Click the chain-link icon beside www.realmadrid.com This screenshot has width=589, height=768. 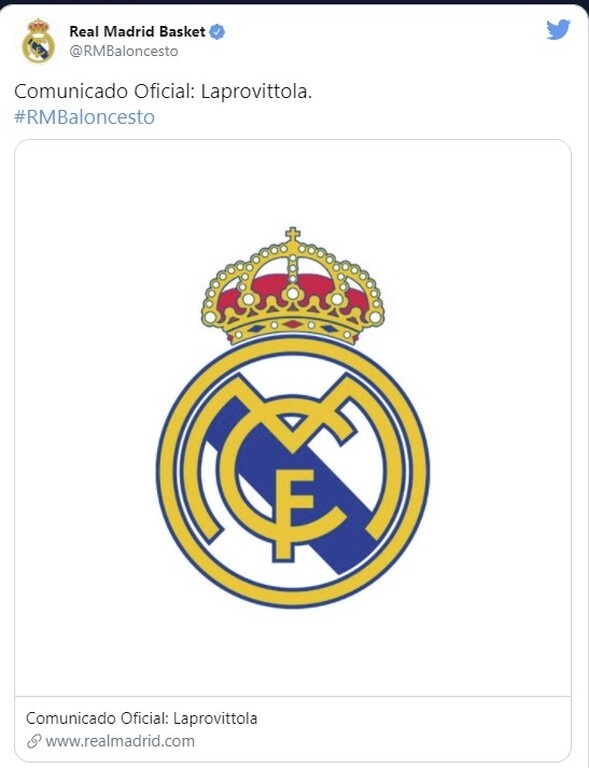coord(34,742)
